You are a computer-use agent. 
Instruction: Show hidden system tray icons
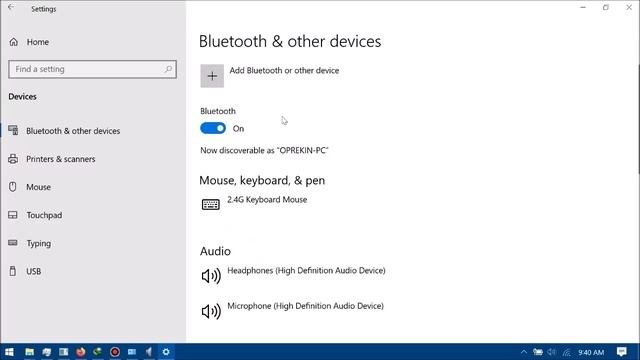524,352
